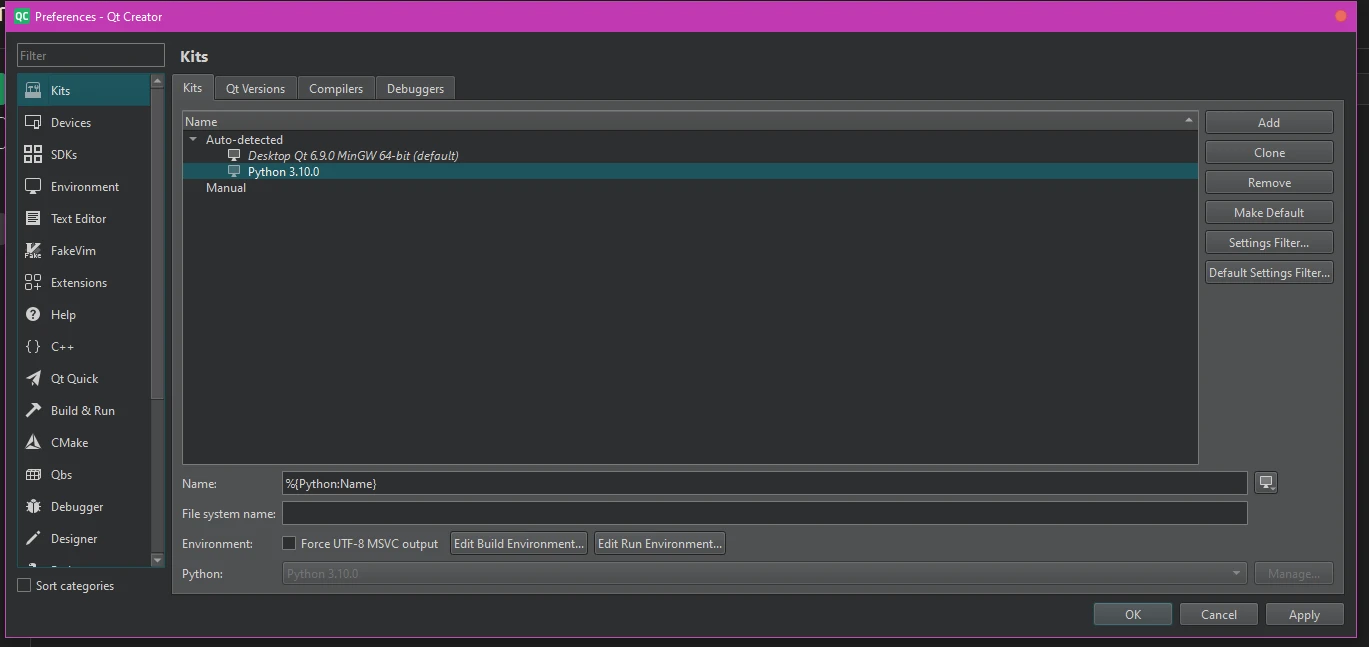Switch to the Compilers tab

336,89
